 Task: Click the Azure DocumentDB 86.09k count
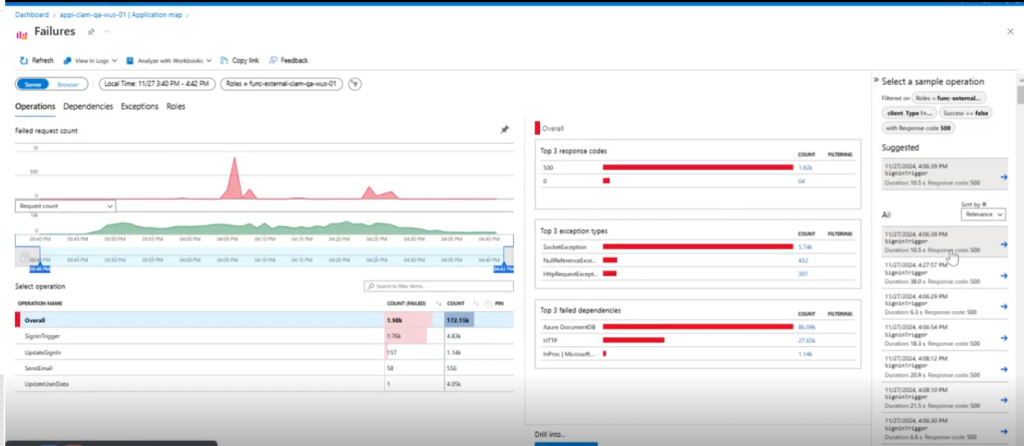[x=807, y=326]
